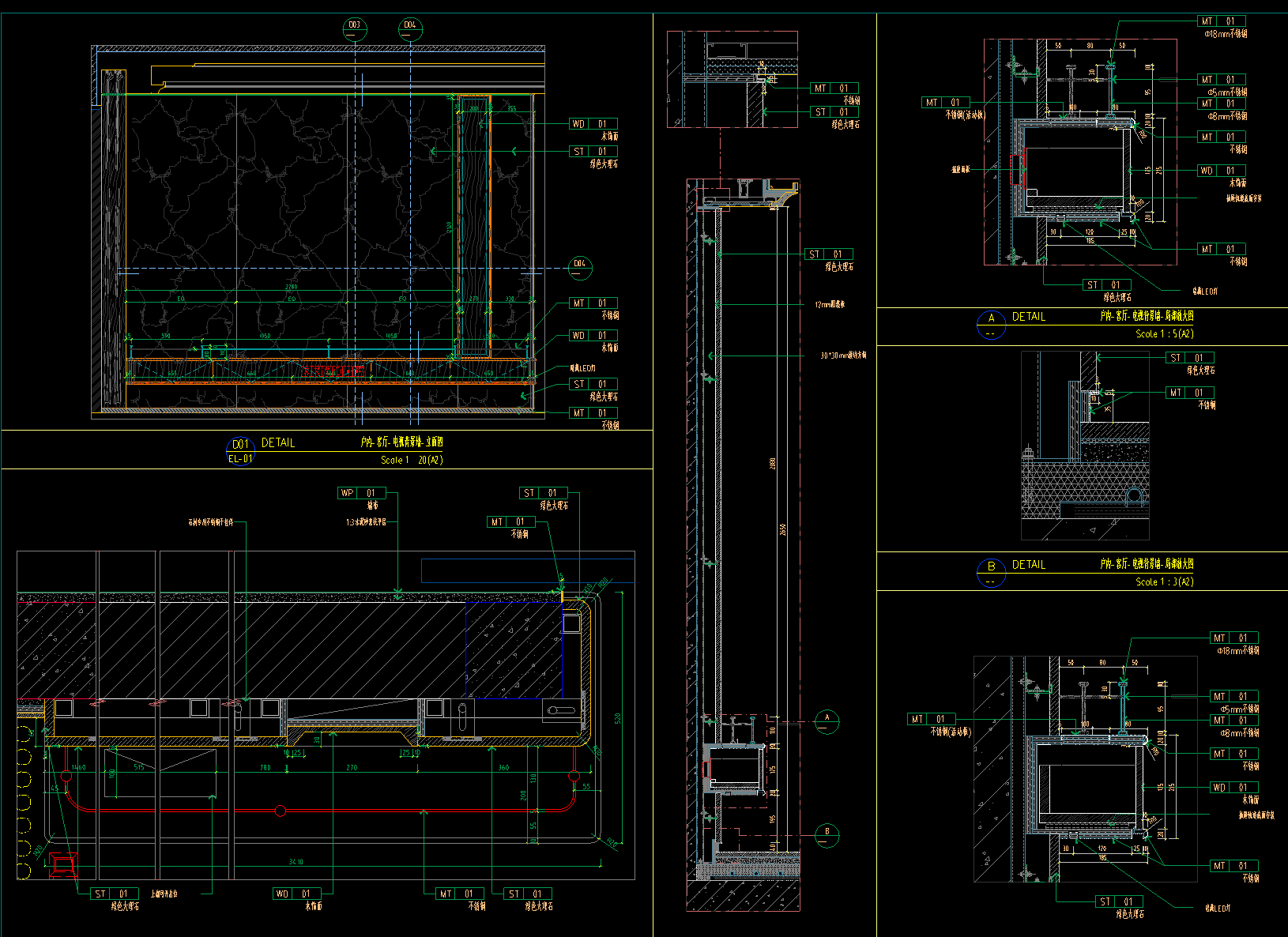Click the hidden LED light note on elevation D01
Screen dimensions: 1288x937
(x=583, y=368)
